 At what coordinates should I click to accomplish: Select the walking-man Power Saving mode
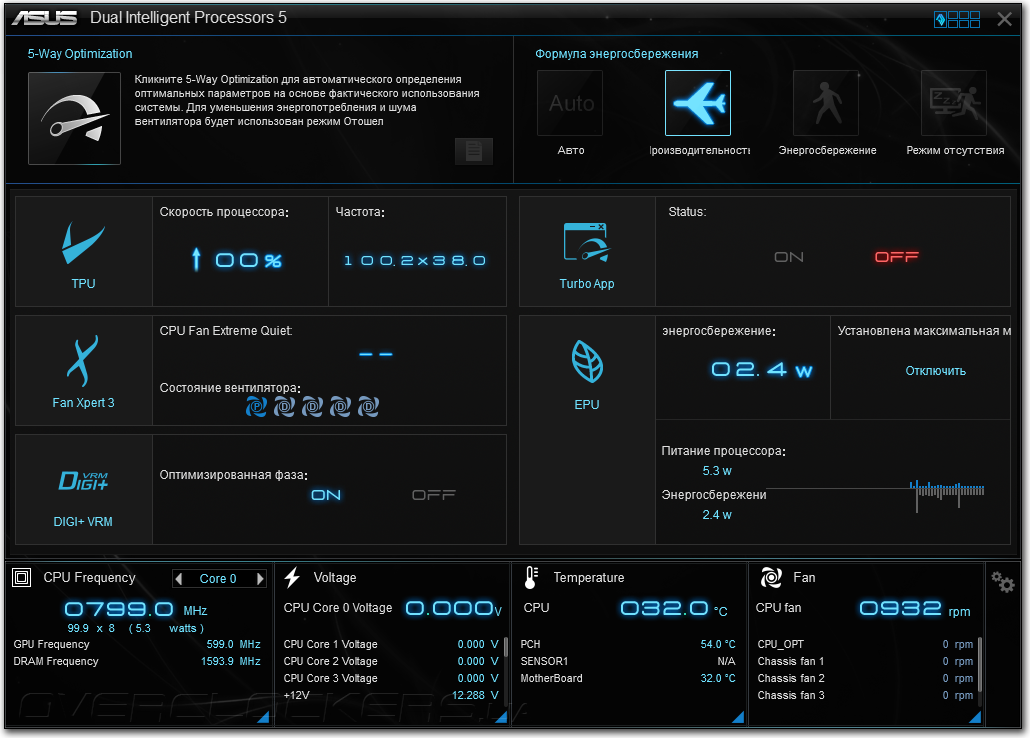826,103
